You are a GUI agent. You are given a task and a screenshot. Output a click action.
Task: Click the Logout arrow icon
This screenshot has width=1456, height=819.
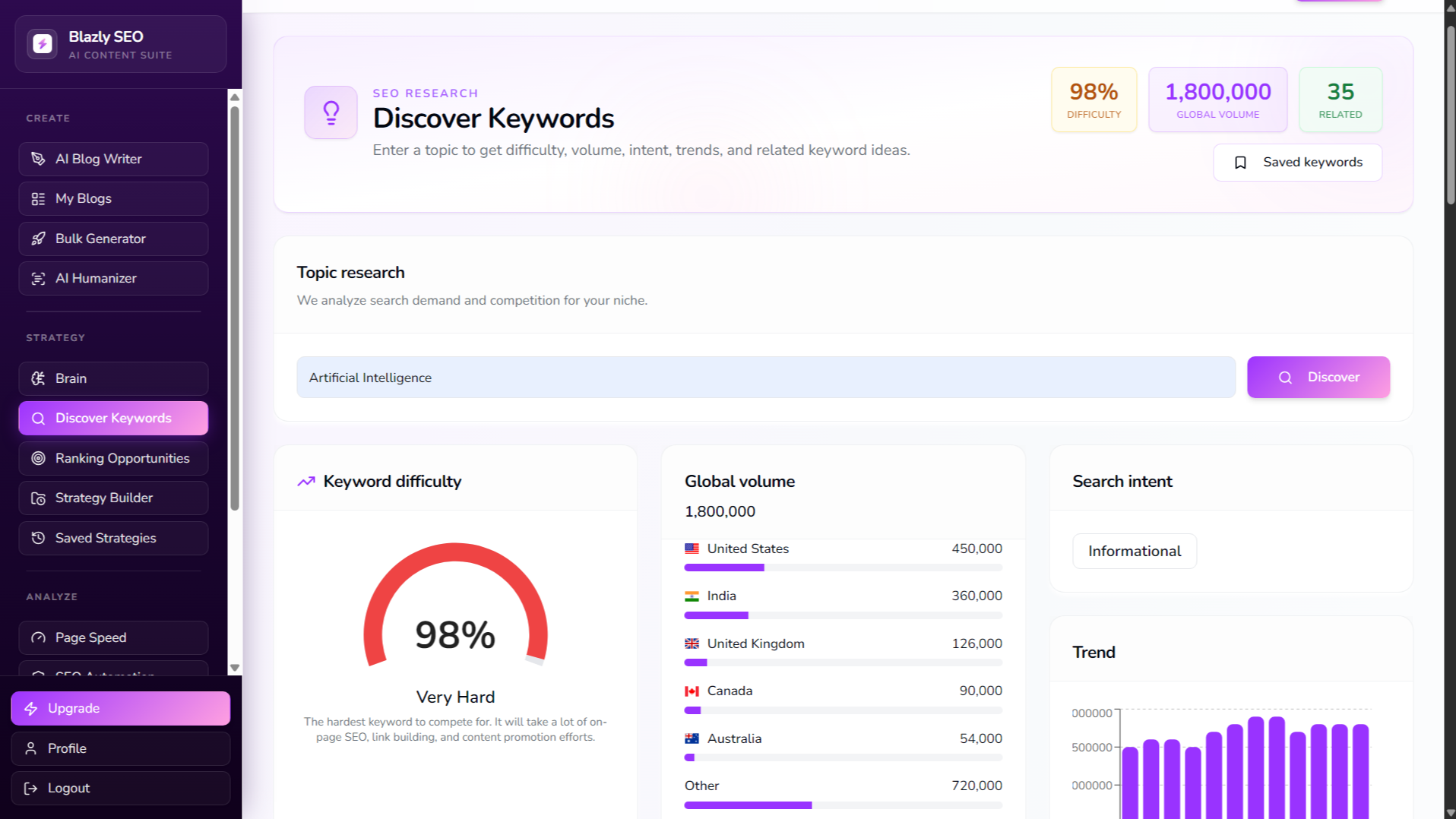[30, 789]
